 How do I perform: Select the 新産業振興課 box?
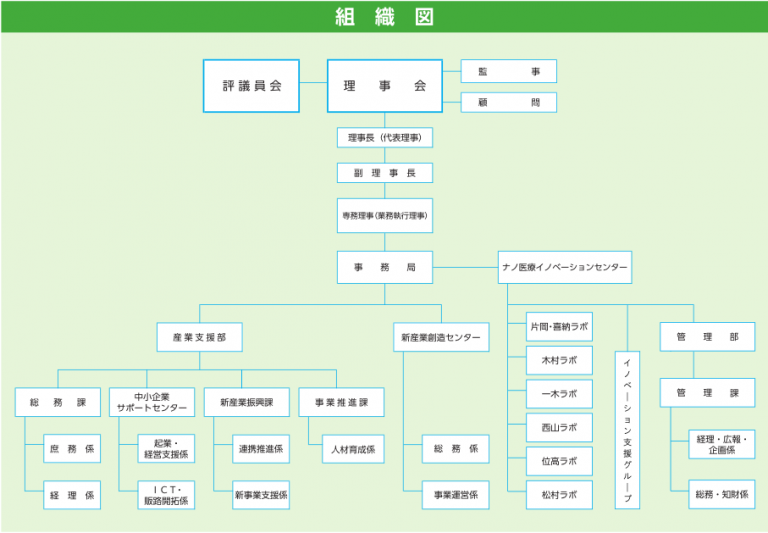(247, 402)
